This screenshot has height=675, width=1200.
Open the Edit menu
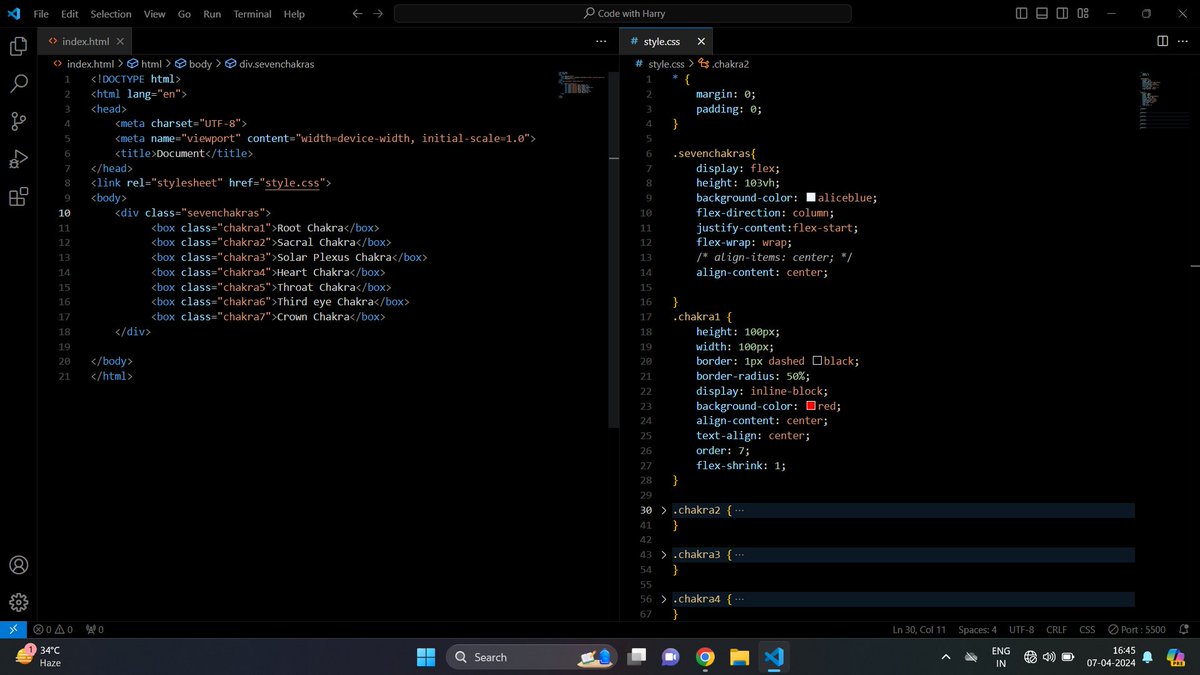pyautogui.click(x=69, y=14)
